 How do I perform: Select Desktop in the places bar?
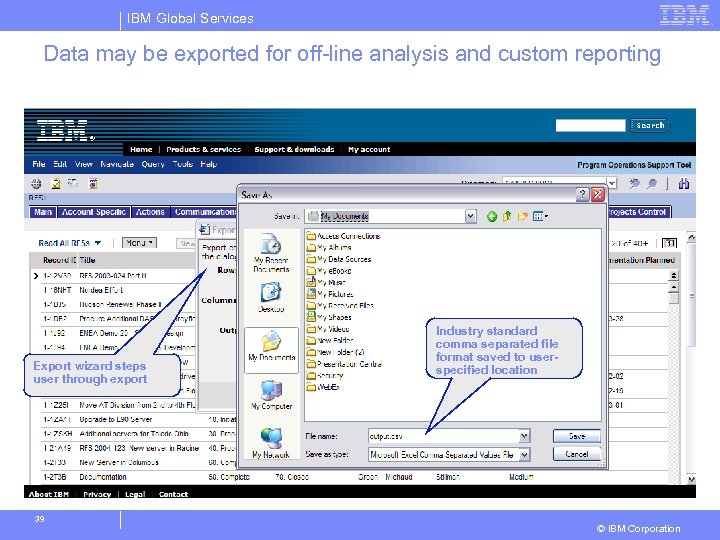pos(271,298)
